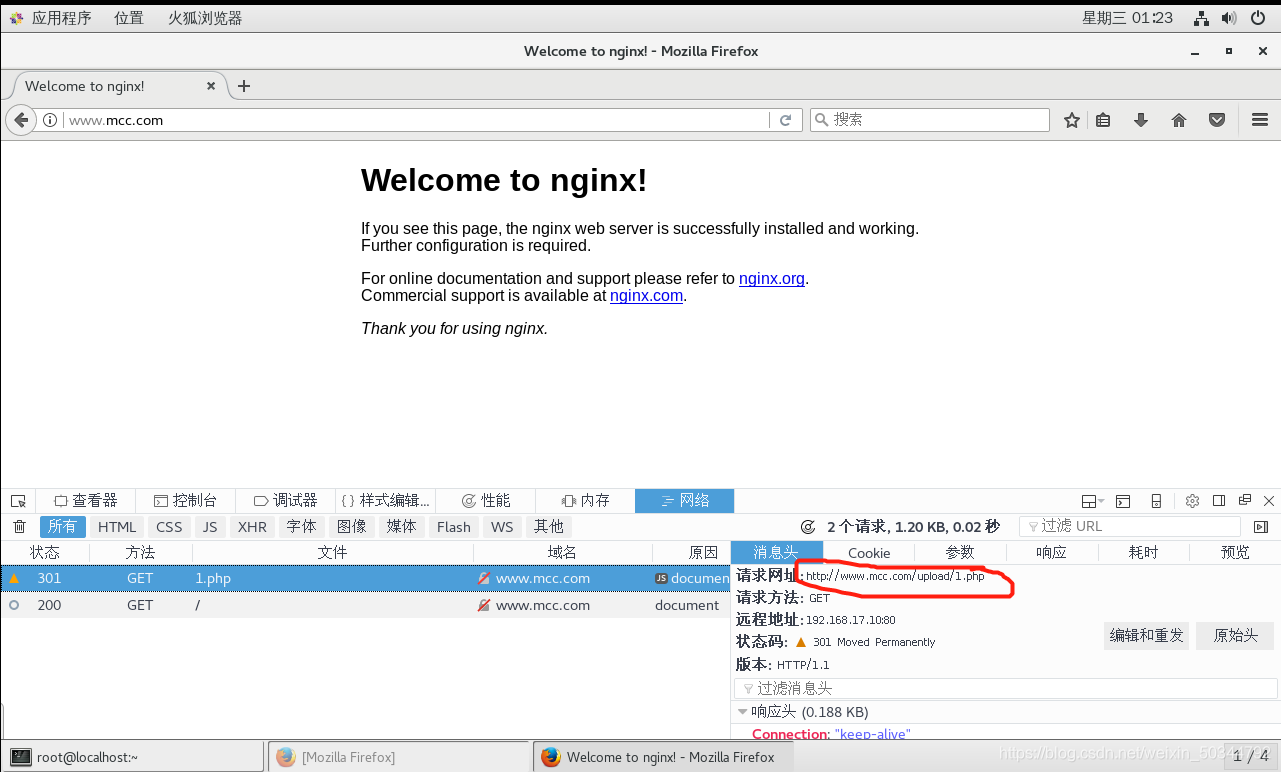
Task: Switch to the 内存 devtools tab
Action: [x=586, y=501]
